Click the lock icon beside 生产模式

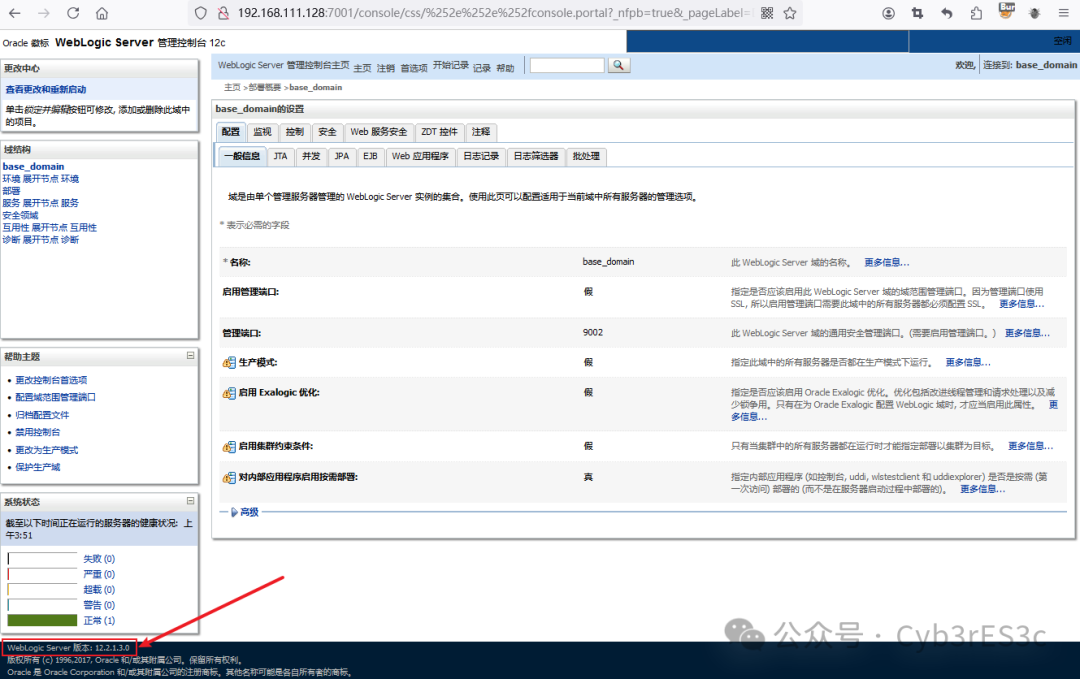click(229, 363)
